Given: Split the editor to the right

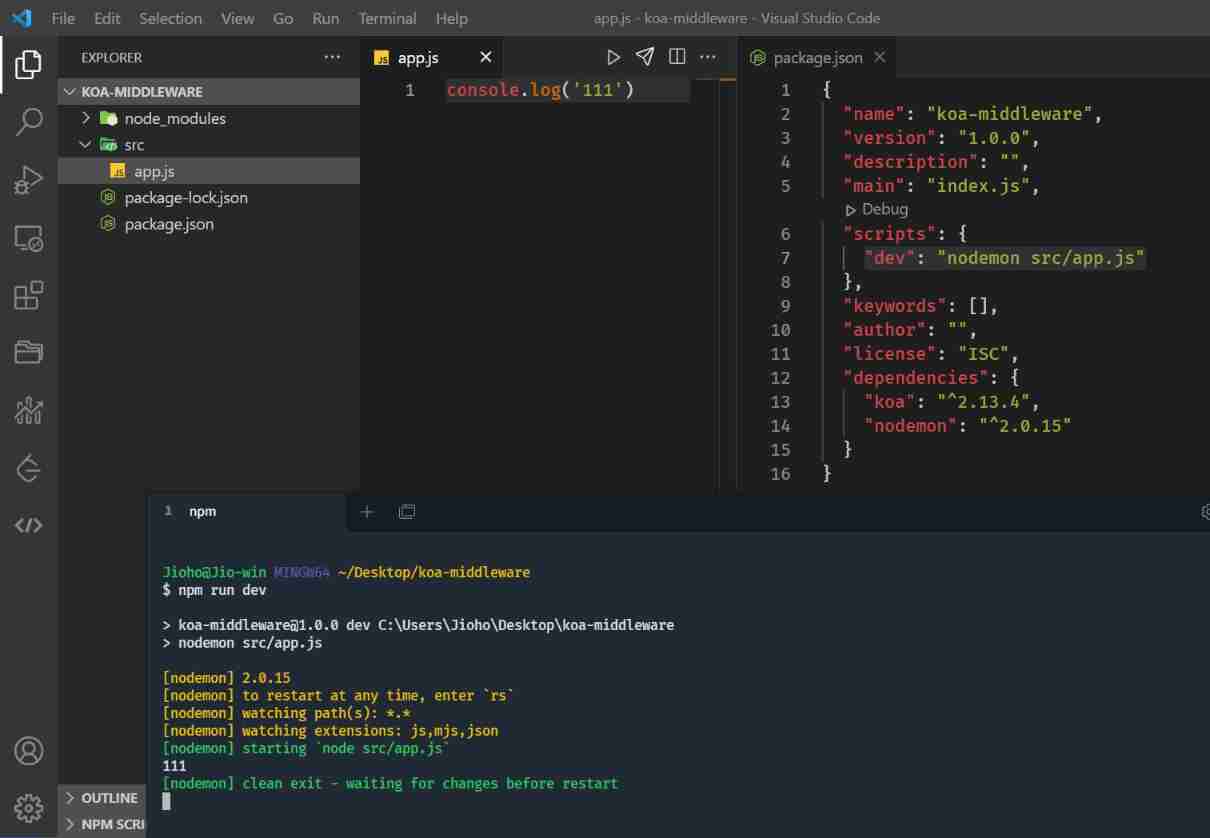Looking at the screenshot, I should (677, 57).
